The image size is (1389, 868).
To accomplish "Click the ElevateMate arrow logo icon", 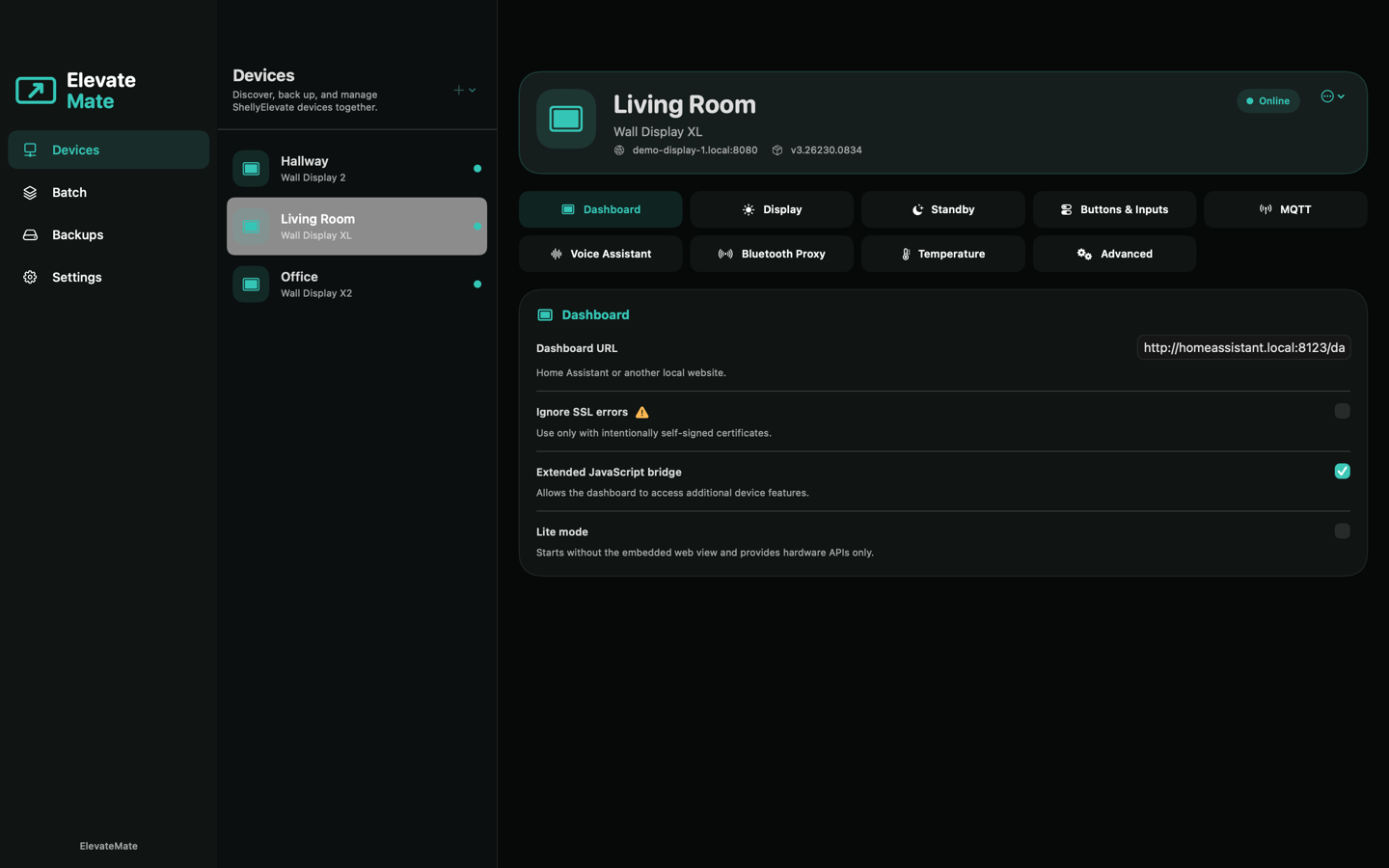I will click(36, 91).
